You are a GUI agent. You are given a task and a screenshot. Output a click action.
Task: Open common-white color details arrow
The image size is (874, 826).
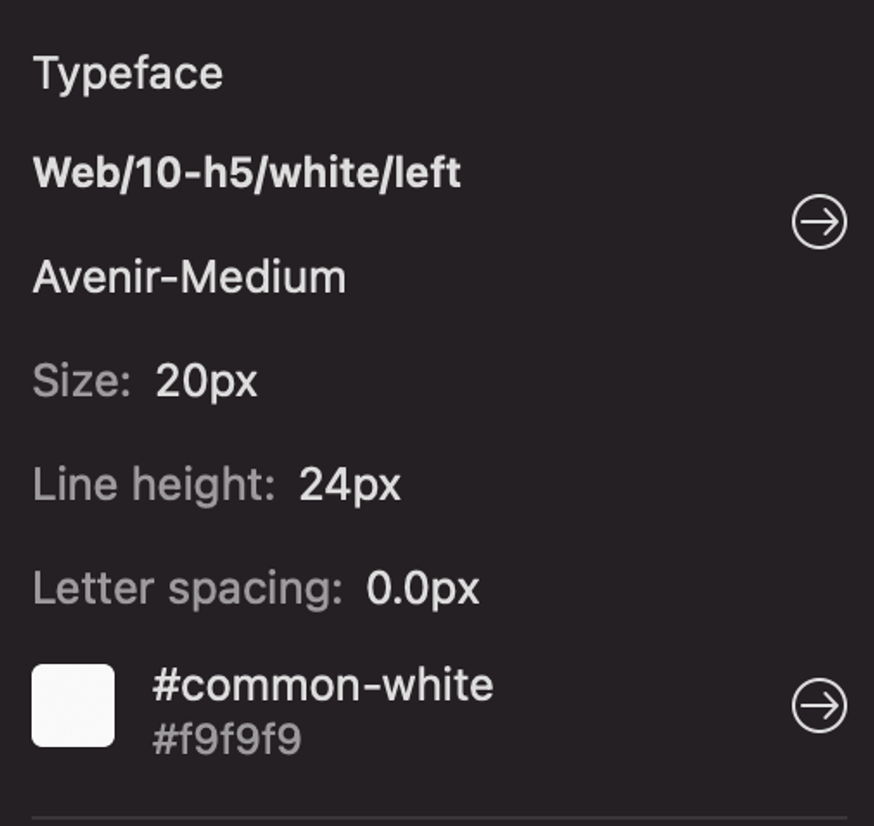(x=819, y=706)
